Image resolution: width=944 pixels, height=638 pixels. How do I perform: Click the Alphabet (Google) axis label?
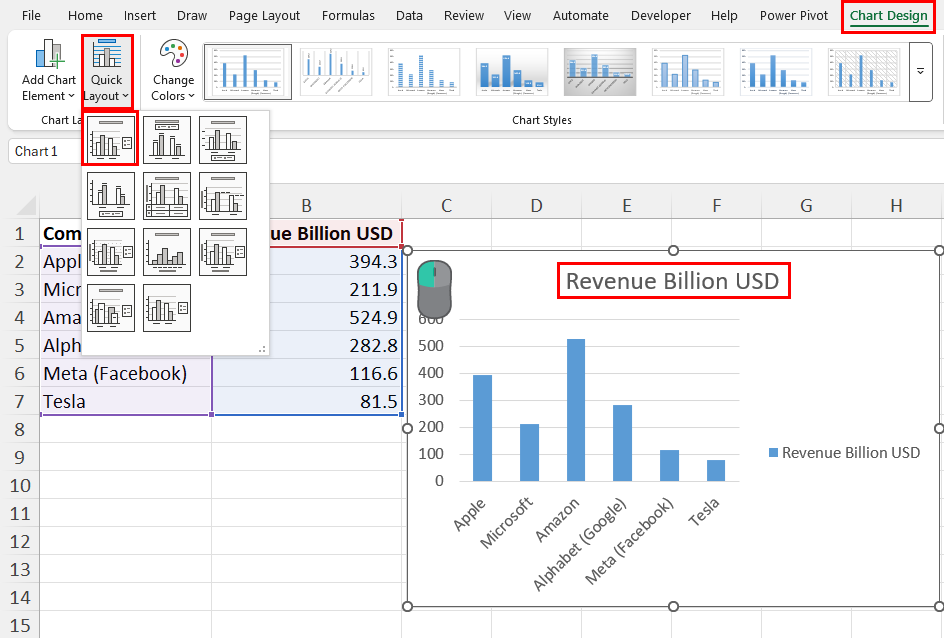point(580,545)
